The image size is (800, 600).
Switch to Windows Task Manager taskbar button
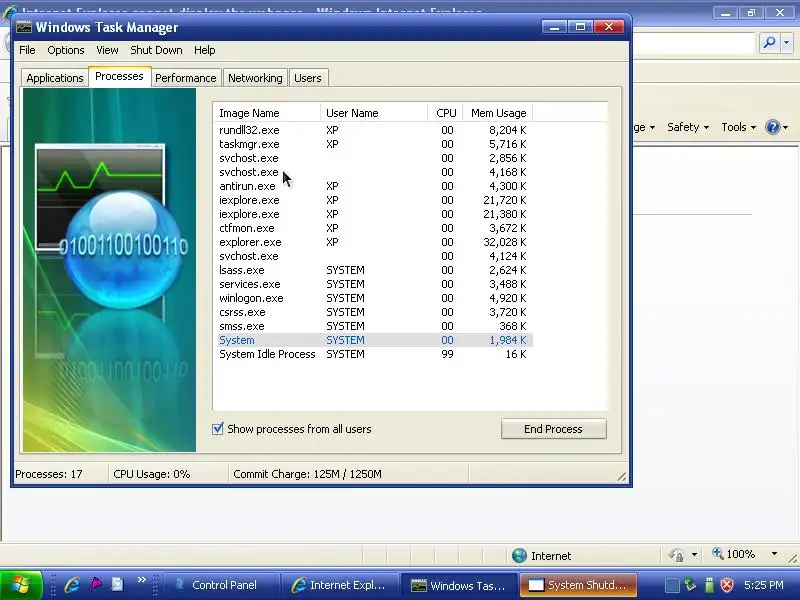[x=458, y=585]
